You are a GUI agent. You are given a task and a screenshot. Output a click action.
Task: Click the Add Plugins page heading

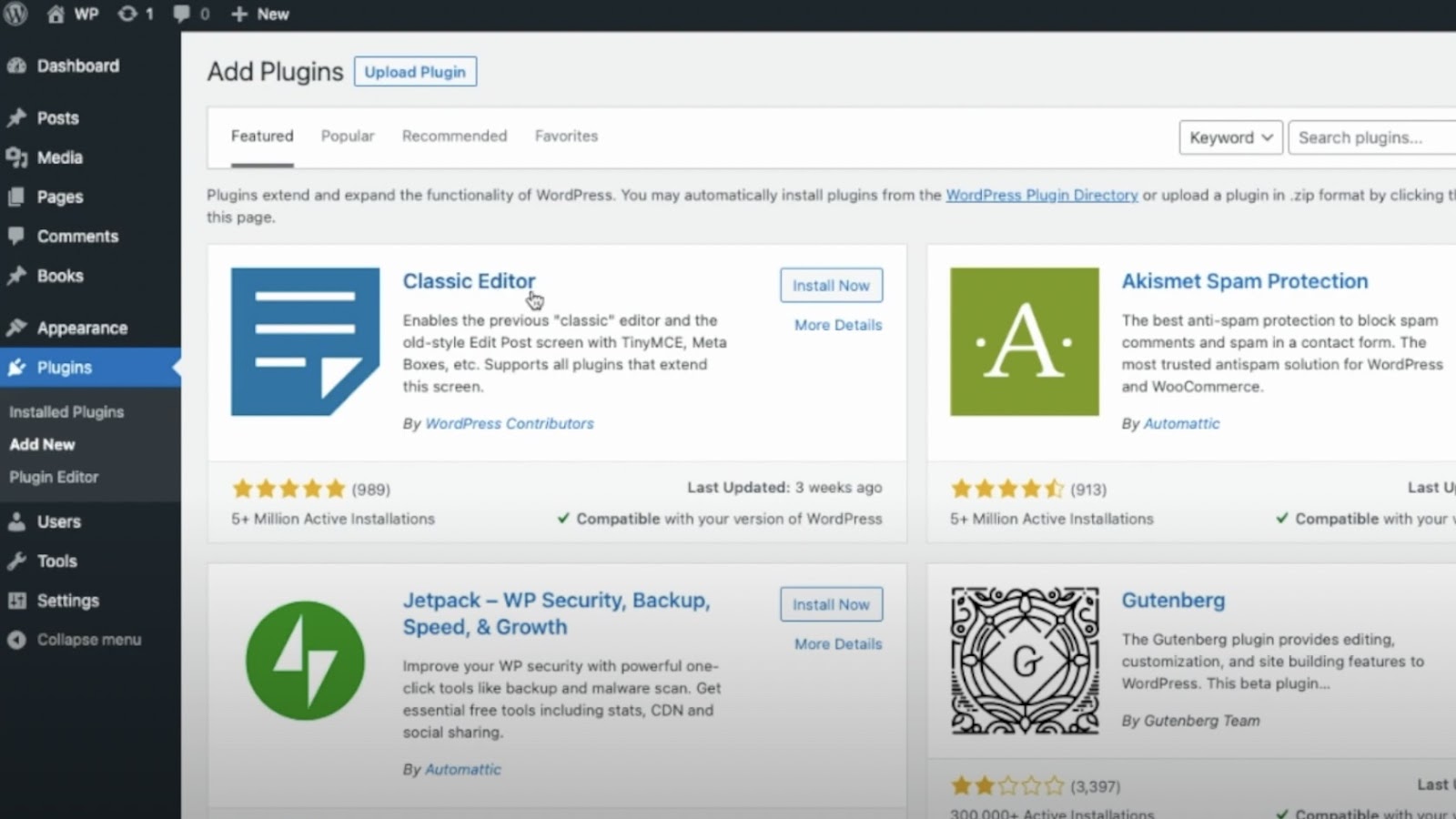point(275,71)
